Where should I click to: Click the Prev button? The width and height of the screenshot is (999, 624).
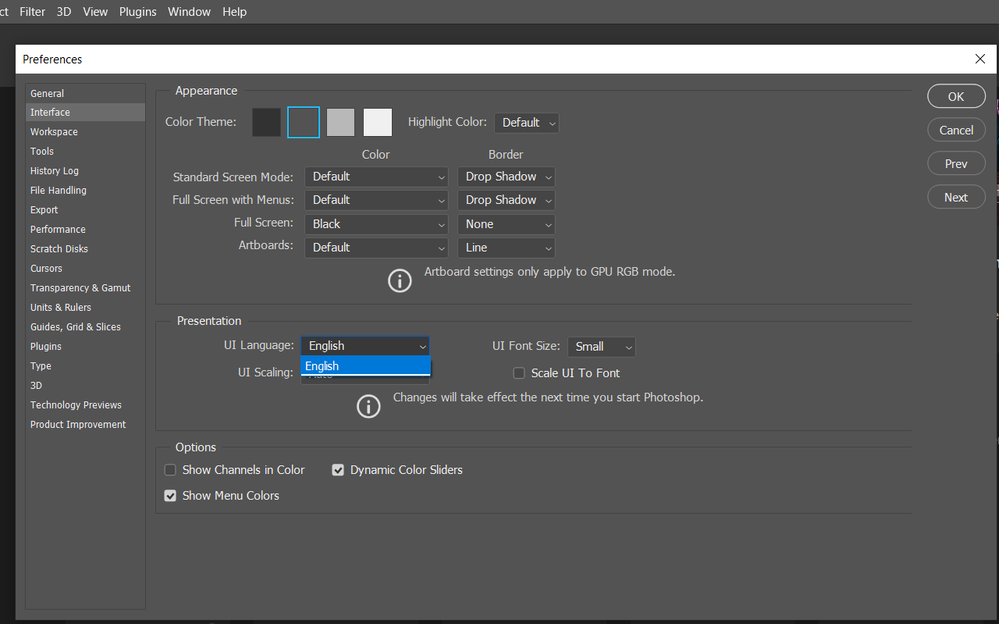click(956, 164)
